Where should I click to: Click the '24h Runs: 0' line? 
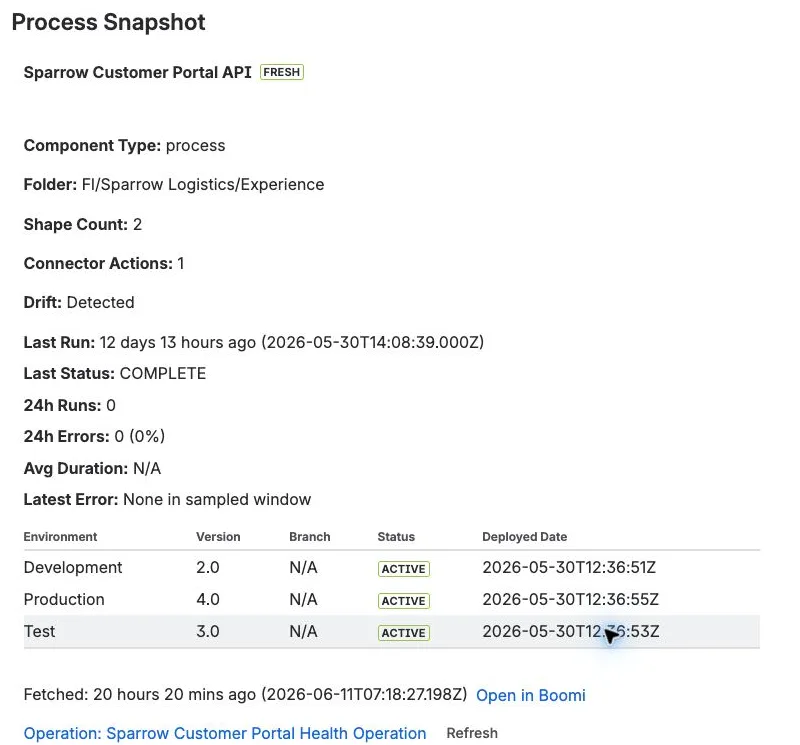tap(70, 406)
